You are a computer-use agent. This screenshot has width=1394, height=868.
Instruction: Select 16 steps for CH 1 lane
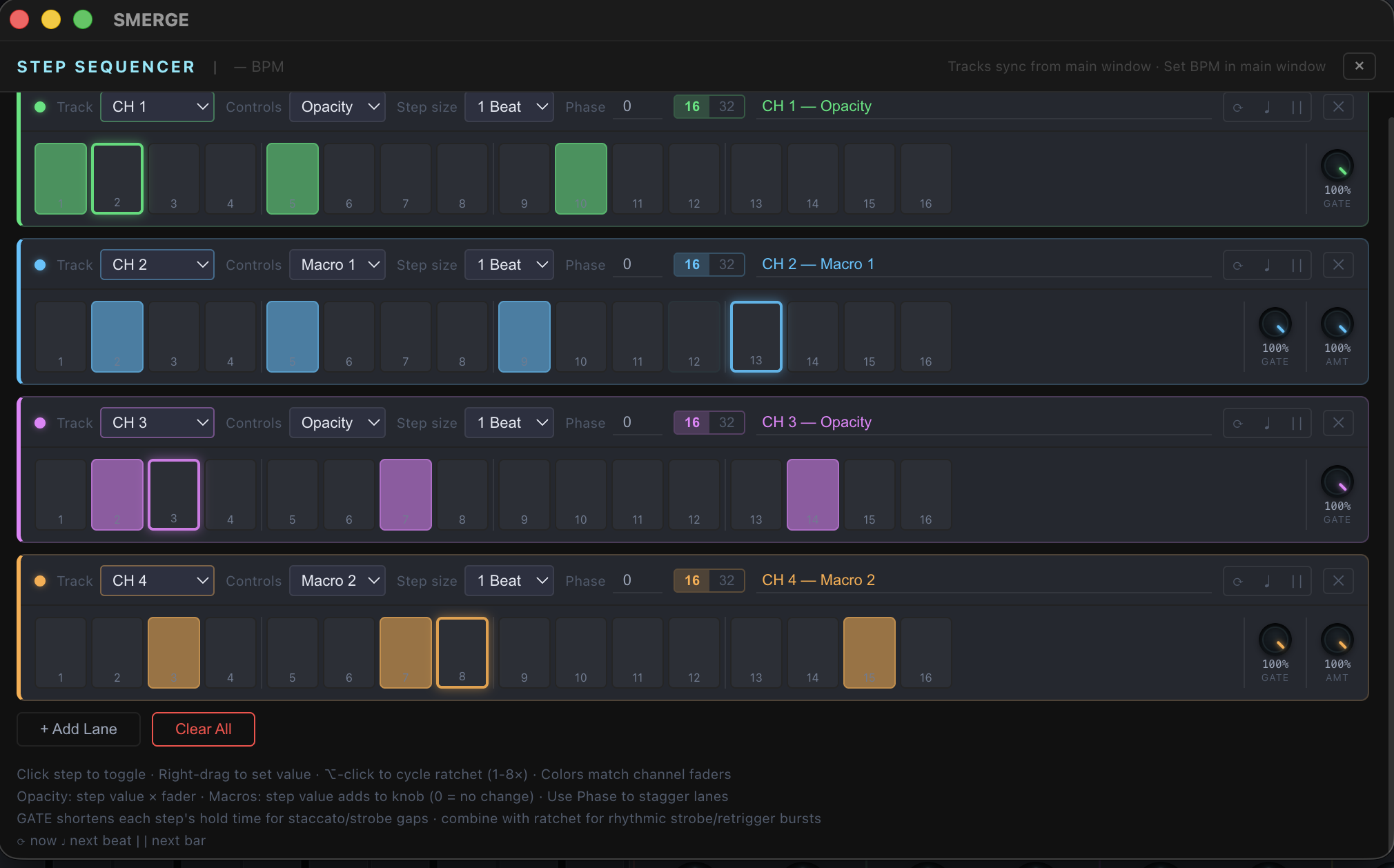692,106
